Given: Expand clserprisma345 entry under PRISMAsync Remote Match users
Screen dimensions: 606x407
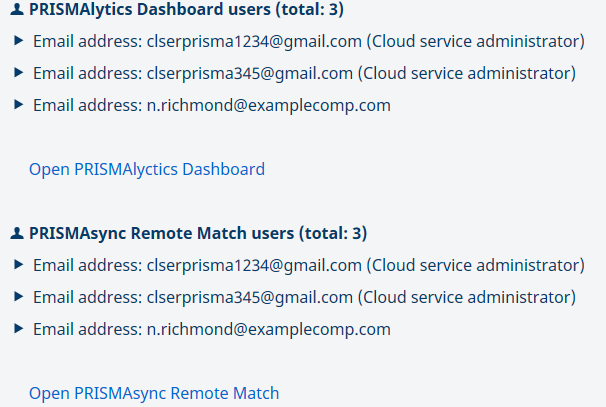Looking at the screenshot, I should click(19, 298).
